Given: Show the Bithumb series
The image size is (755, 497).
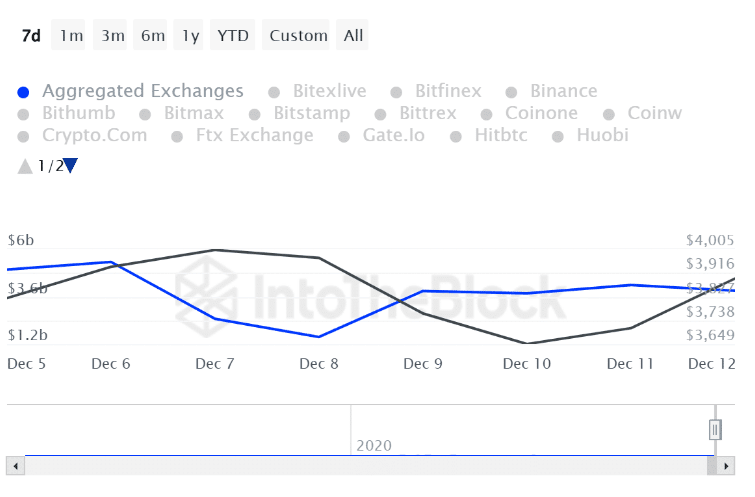Looking at the screenshot, I should point(78,113).
